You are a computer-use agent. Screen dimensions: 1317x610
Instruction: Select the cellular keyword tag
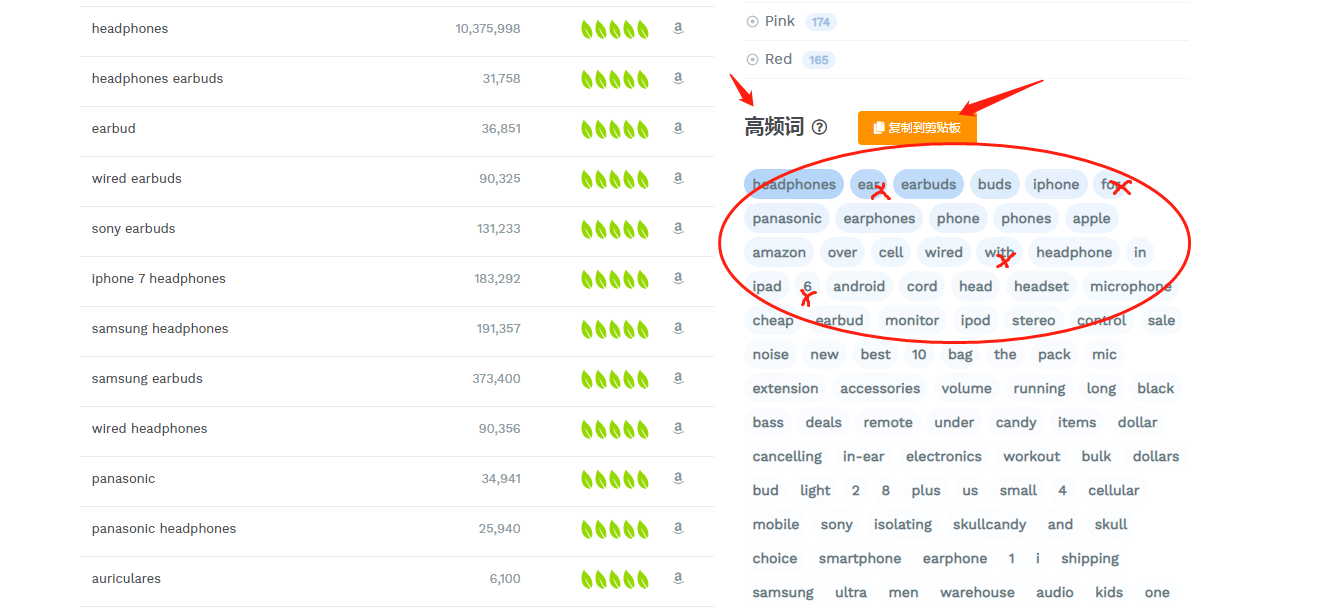click(1113, 490)
